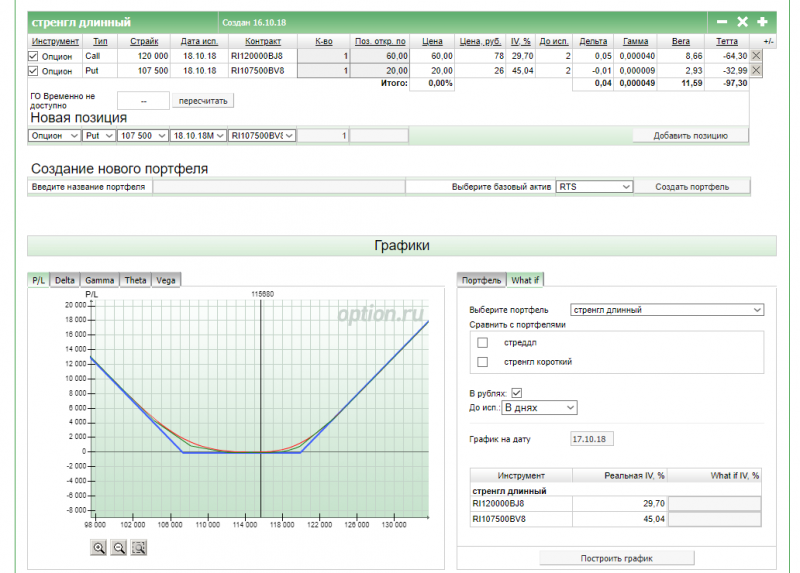Expand the 'В днях' dropdown
Image resolution: width=800 pixels, height=573 pixels.
pyautogui.click(x=539, y=408)
